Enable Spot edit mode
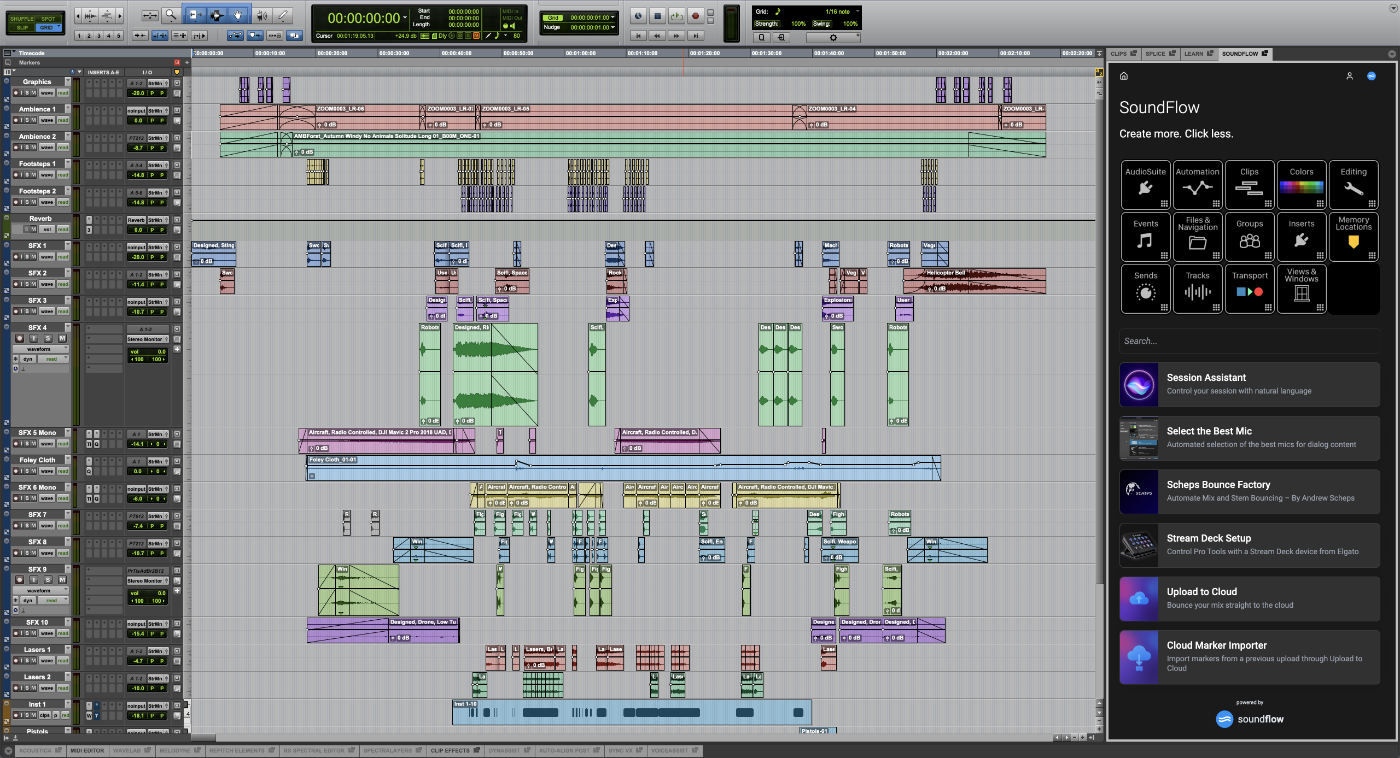 48,18
